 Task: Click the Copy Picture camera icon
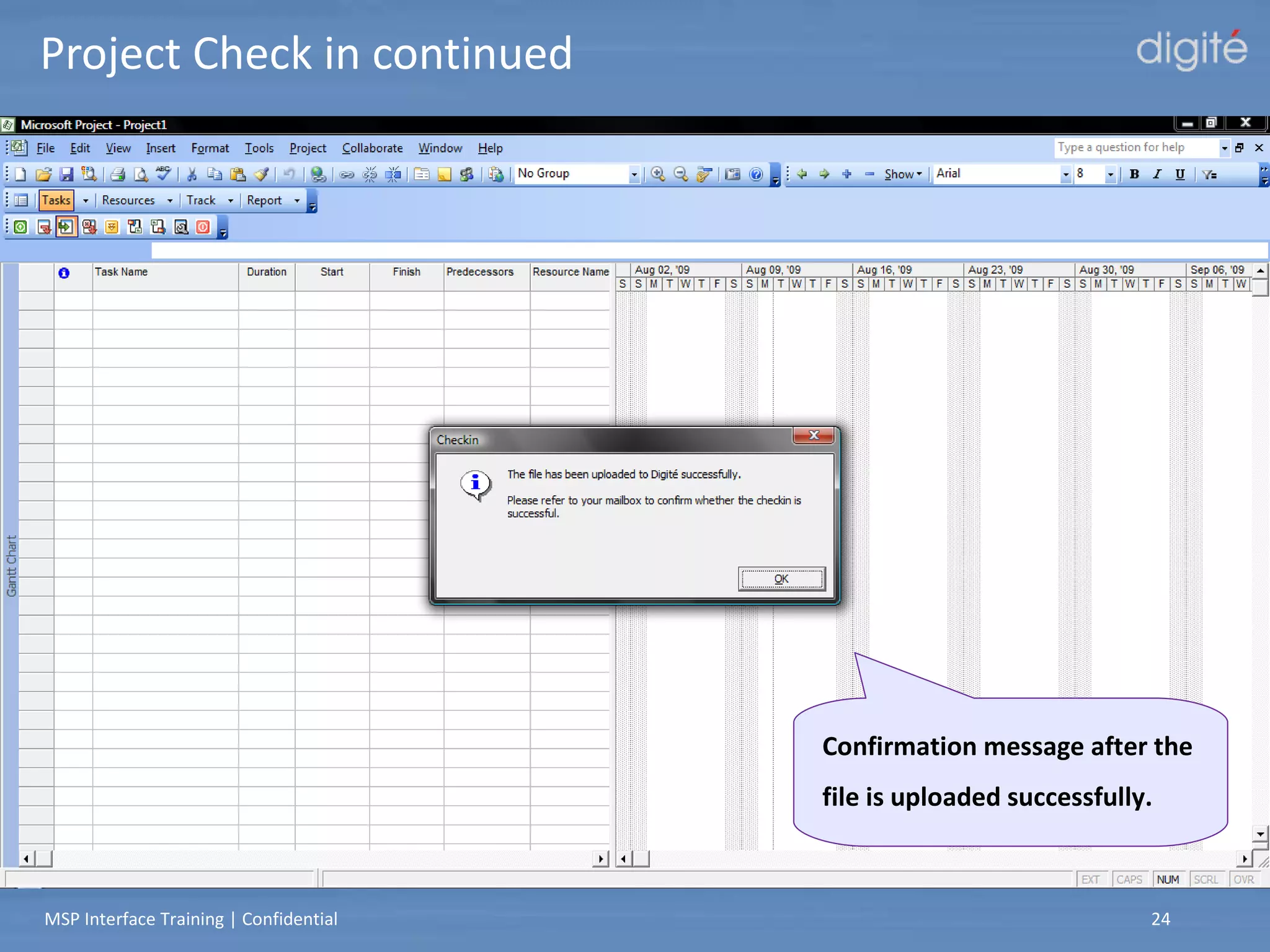733,174
